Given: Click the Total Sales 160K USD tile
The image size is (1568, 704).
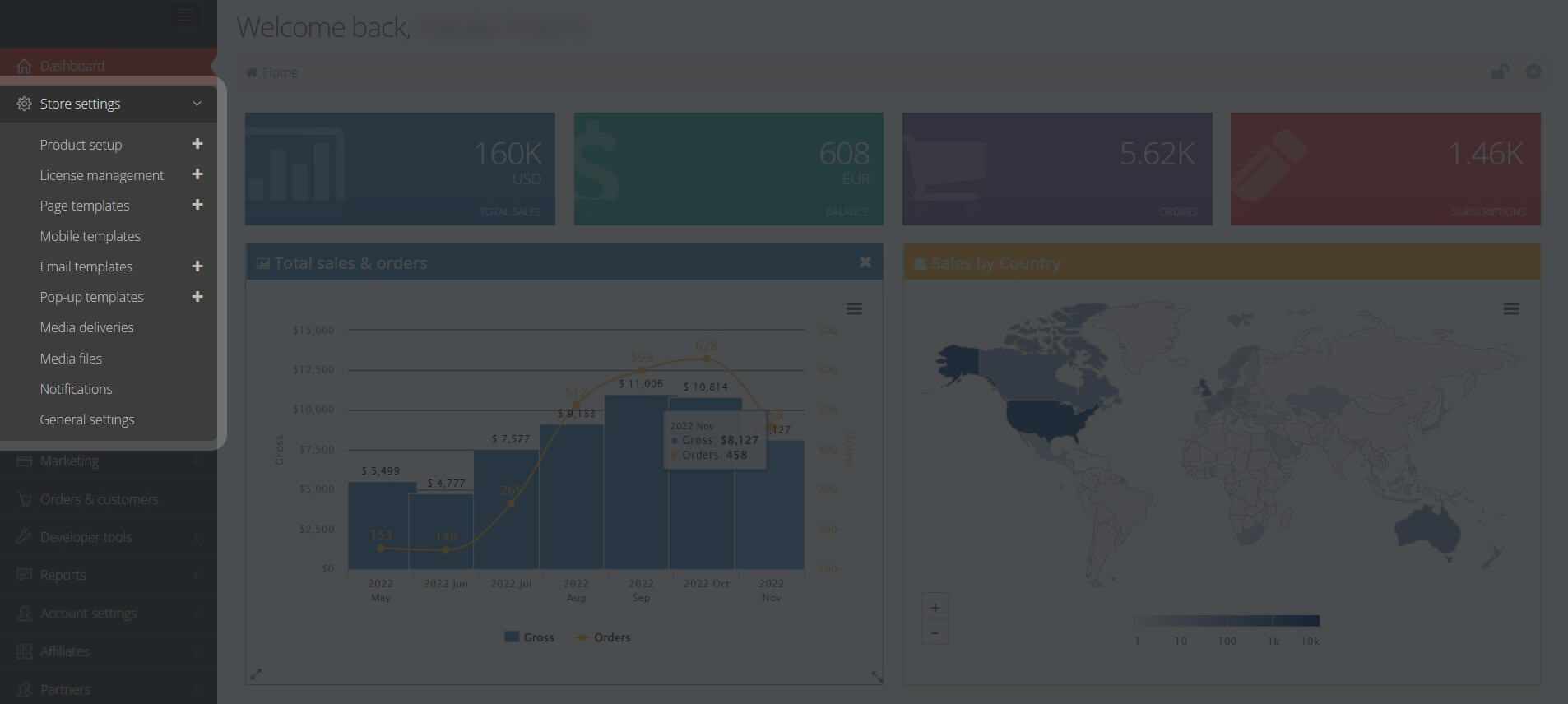Looking at the screenshot, I should click(400, 169).
